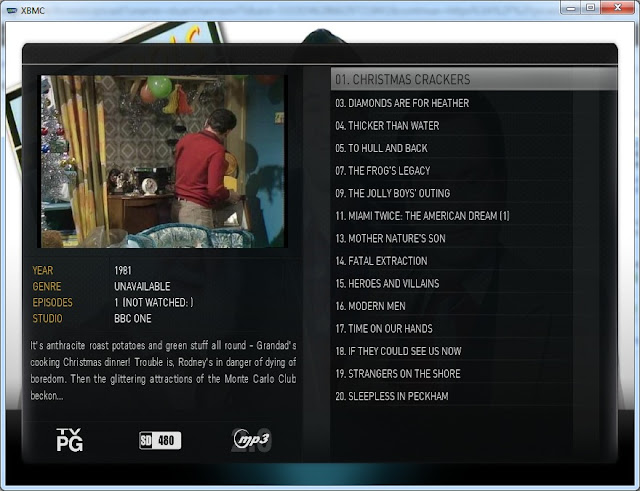The image size is (640, 491).
Task: Choose episode 05. To Hull And Back
Action: tap(473, 148)
